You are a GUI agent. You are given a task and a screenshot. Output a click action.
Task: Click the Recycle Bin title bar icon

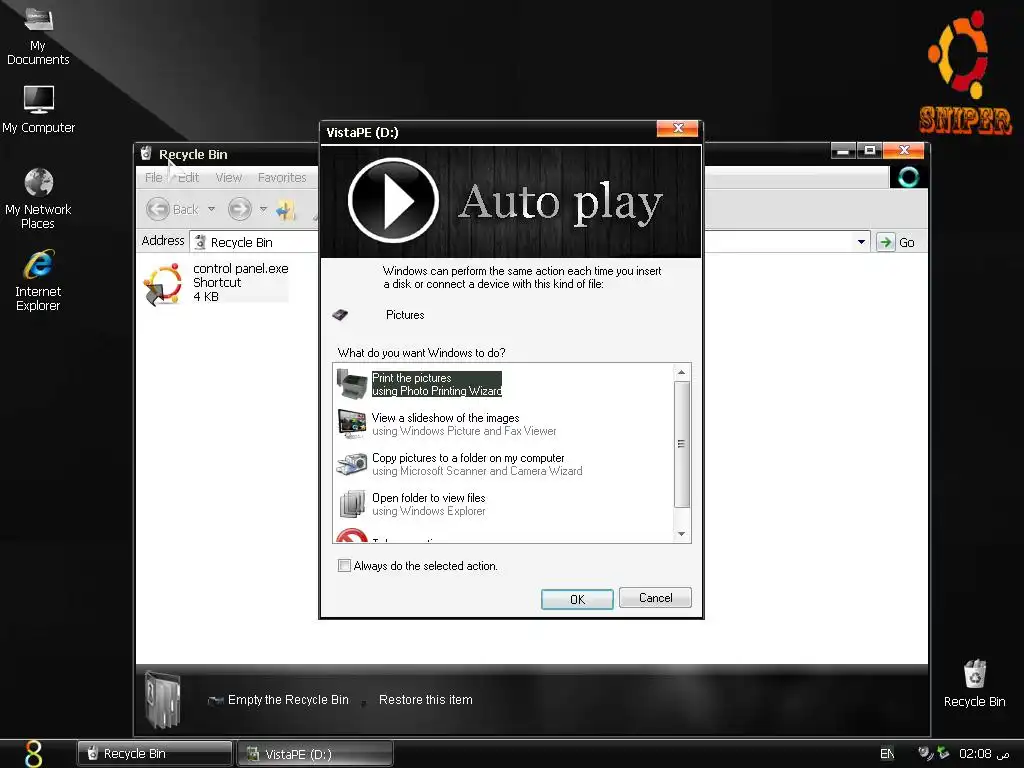tap(146, 153)
